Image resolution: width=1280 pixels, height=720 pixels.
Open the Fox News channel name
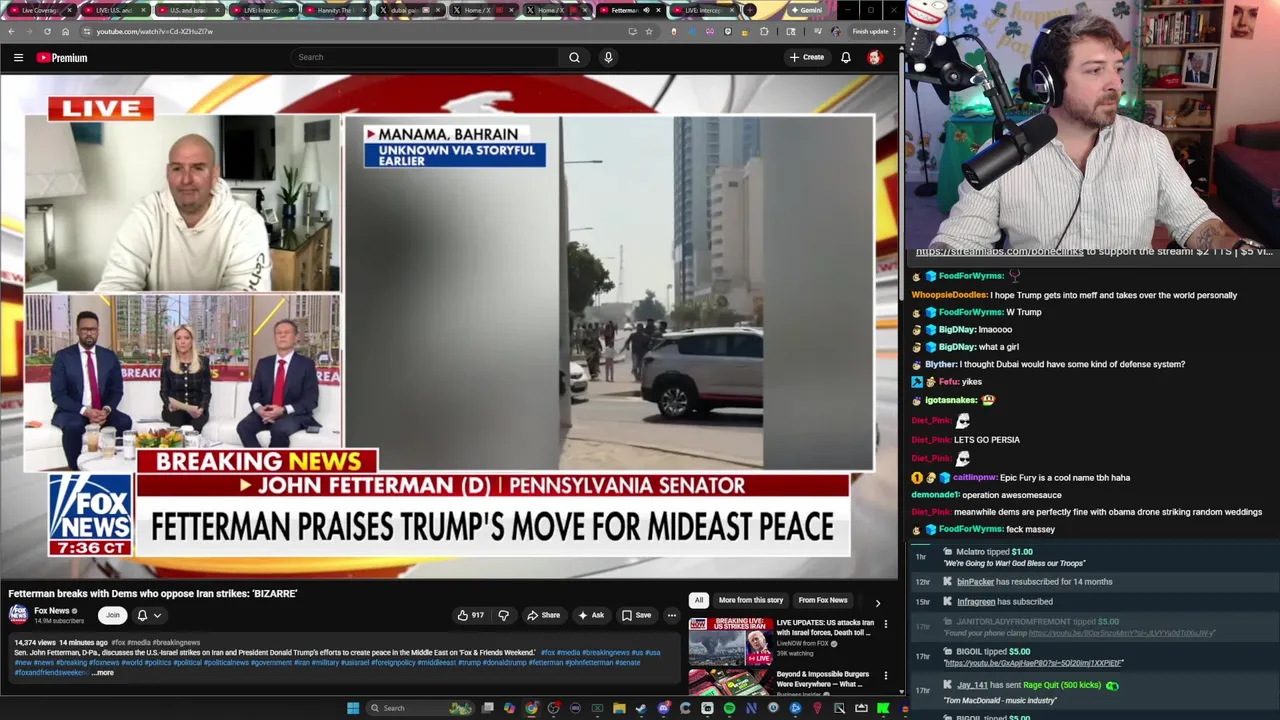pos(52,611)
